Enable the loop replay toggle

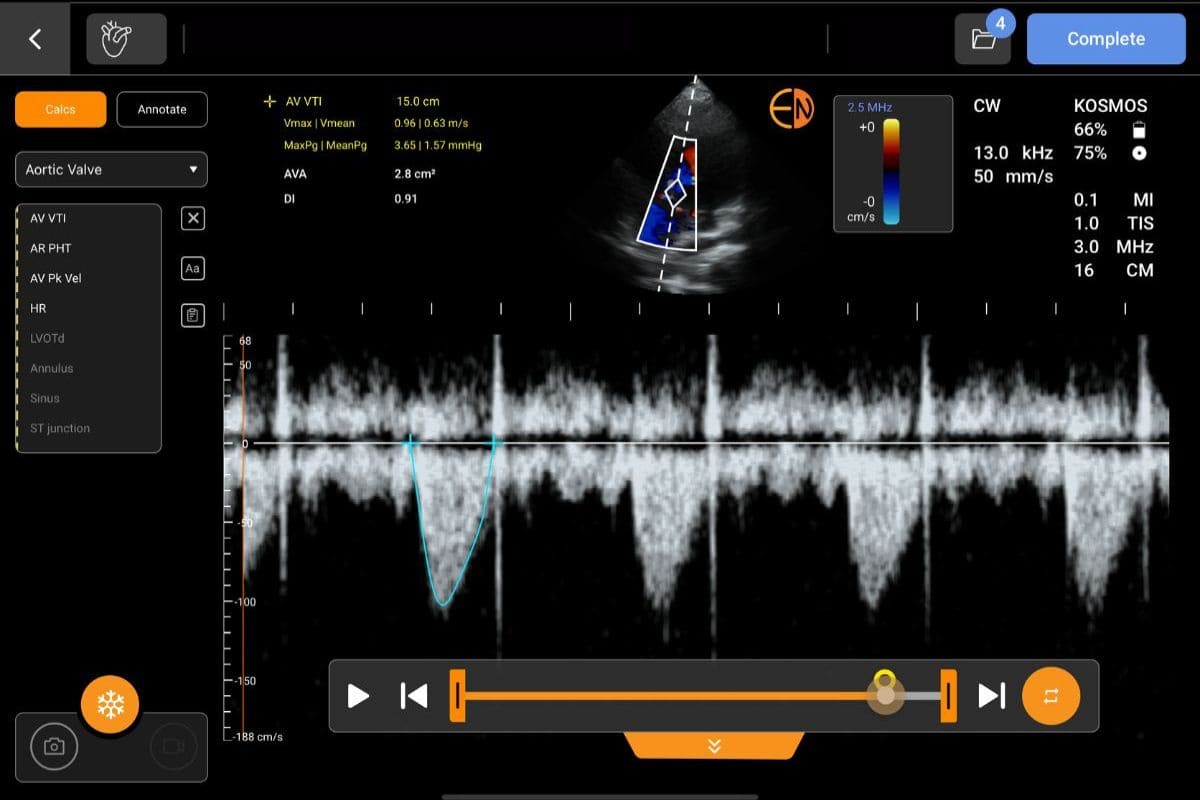1051,695
